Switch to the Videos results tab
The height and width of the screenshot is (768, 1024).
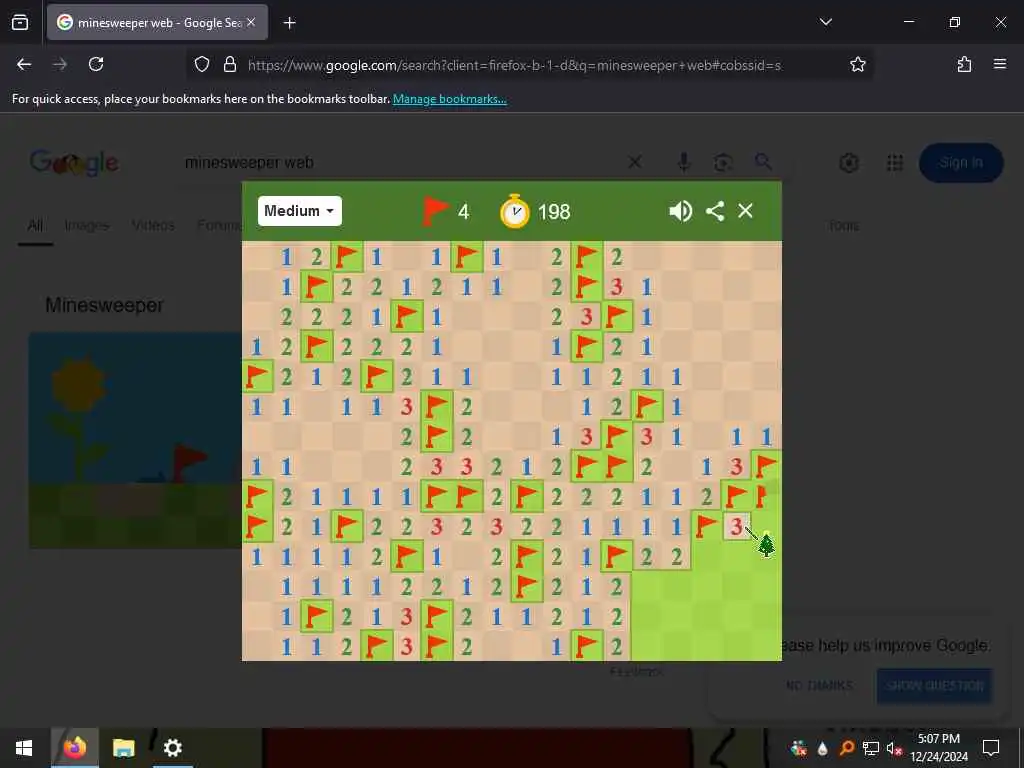pos(153,225)
